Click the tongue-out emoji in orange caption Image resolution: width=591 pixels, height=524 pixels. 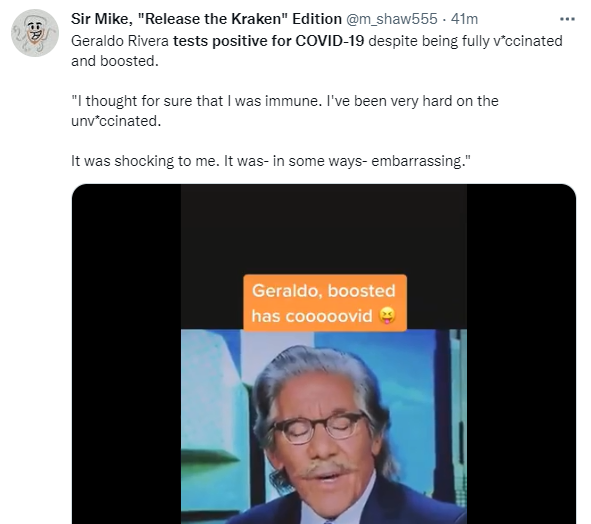387,316
